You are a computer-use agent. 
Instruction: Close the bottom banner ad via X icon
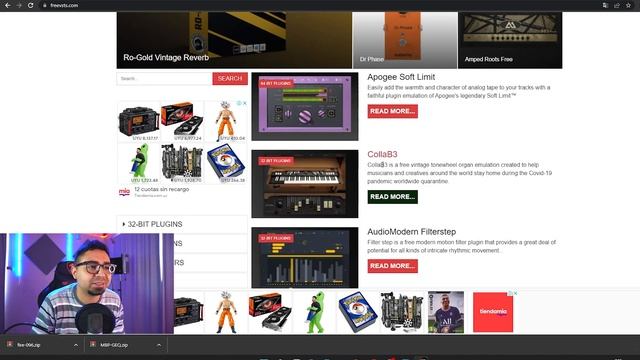point(516,293)
